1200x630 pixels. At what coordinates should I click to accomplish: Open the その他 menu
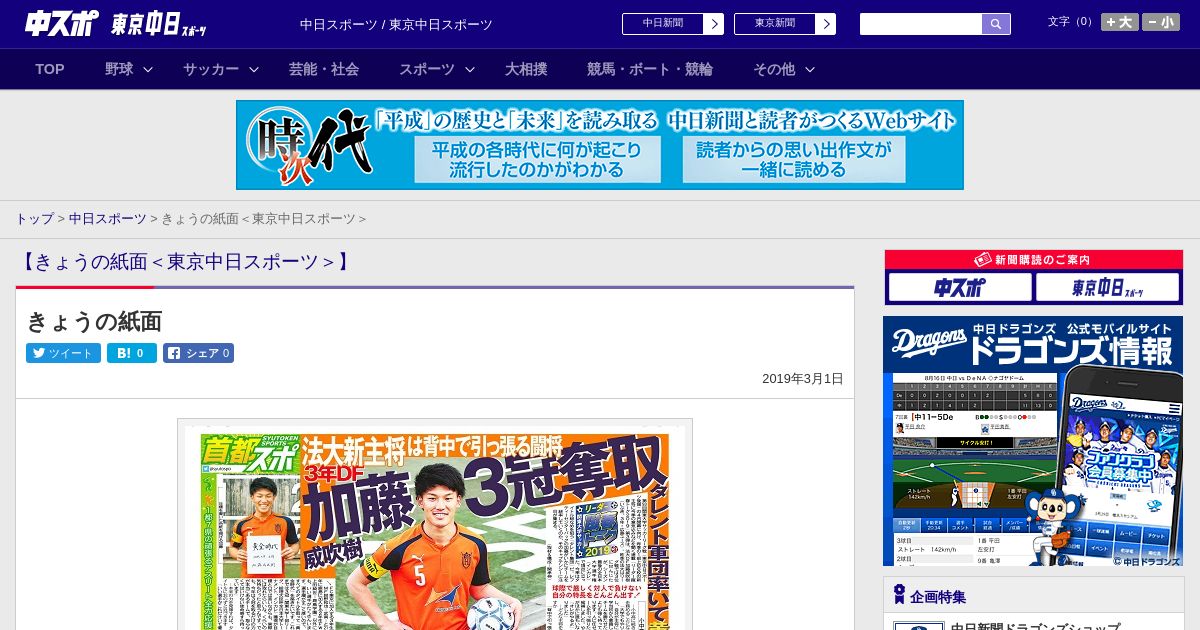pos(774,69)
